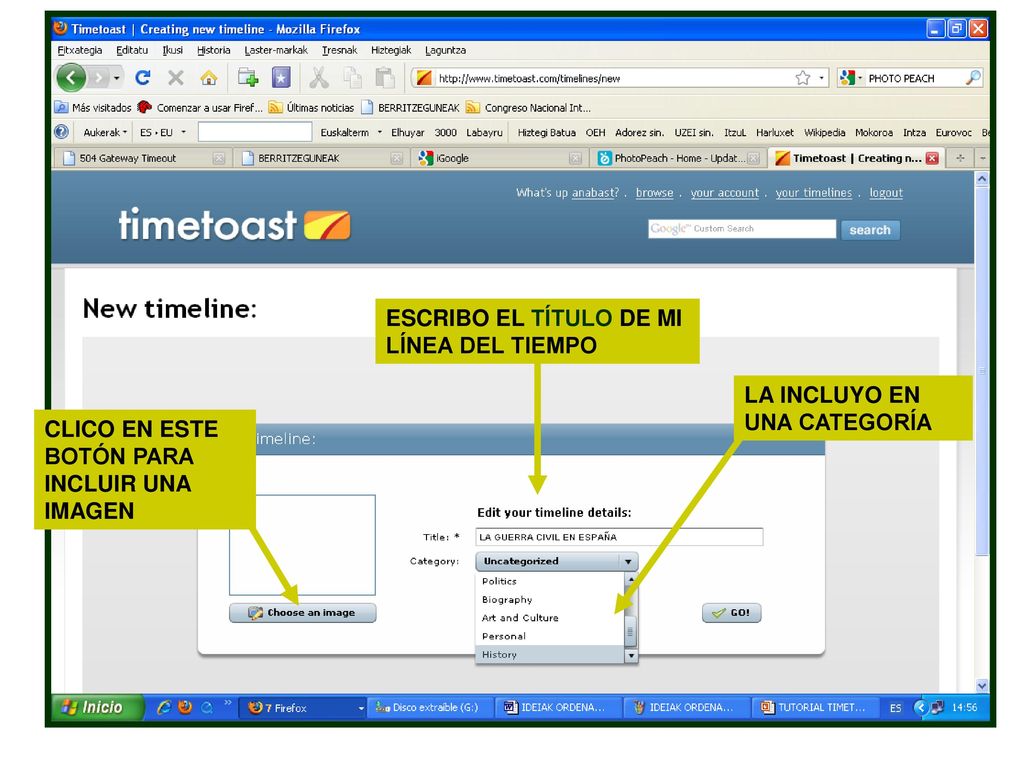Switch to the iGoogle tab
The height and width of the screenshot is (768, 1024).
tap(499, 158)
